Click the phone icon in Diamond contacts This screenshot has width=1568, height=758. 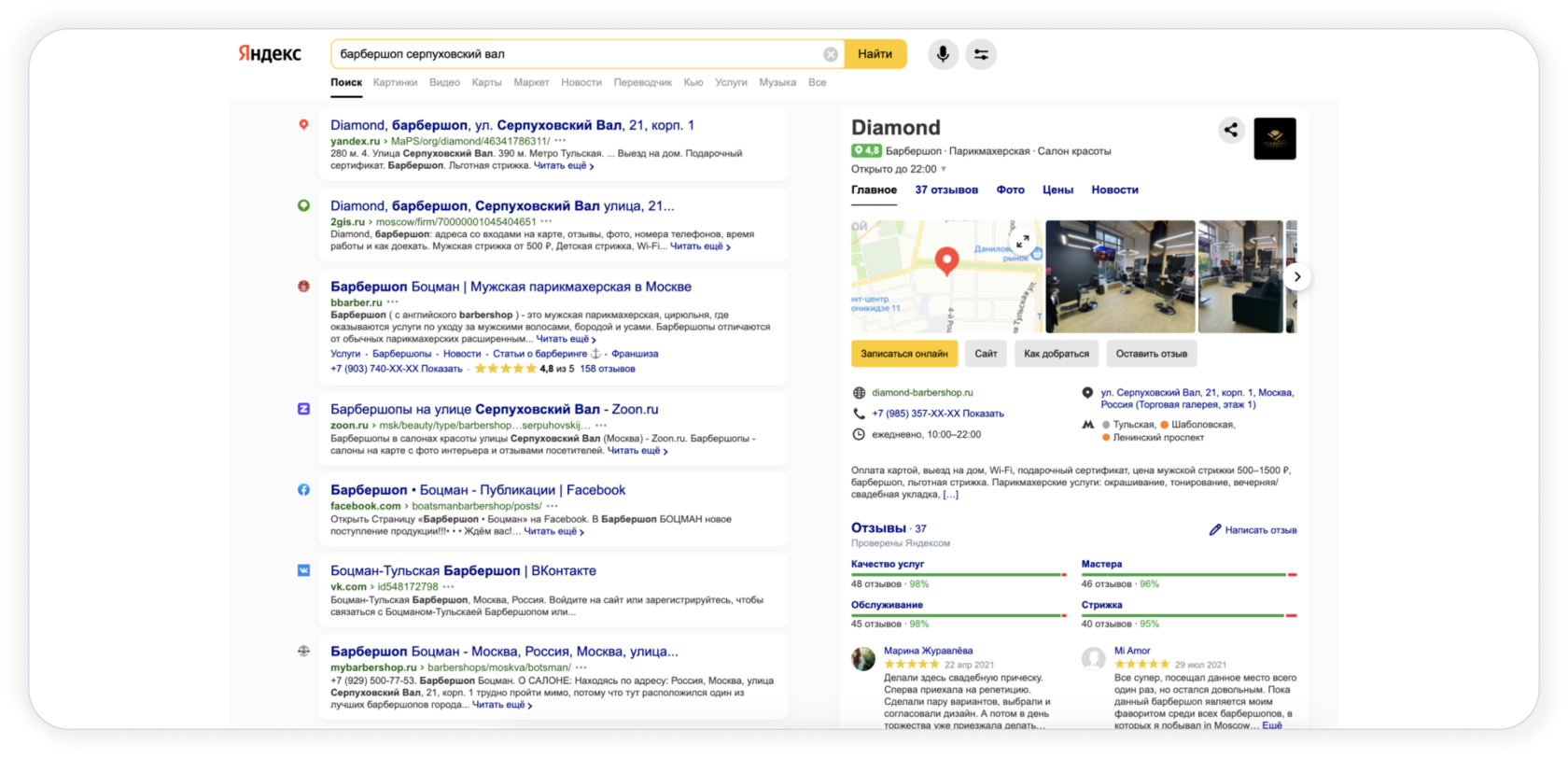(x=859, y=414)
